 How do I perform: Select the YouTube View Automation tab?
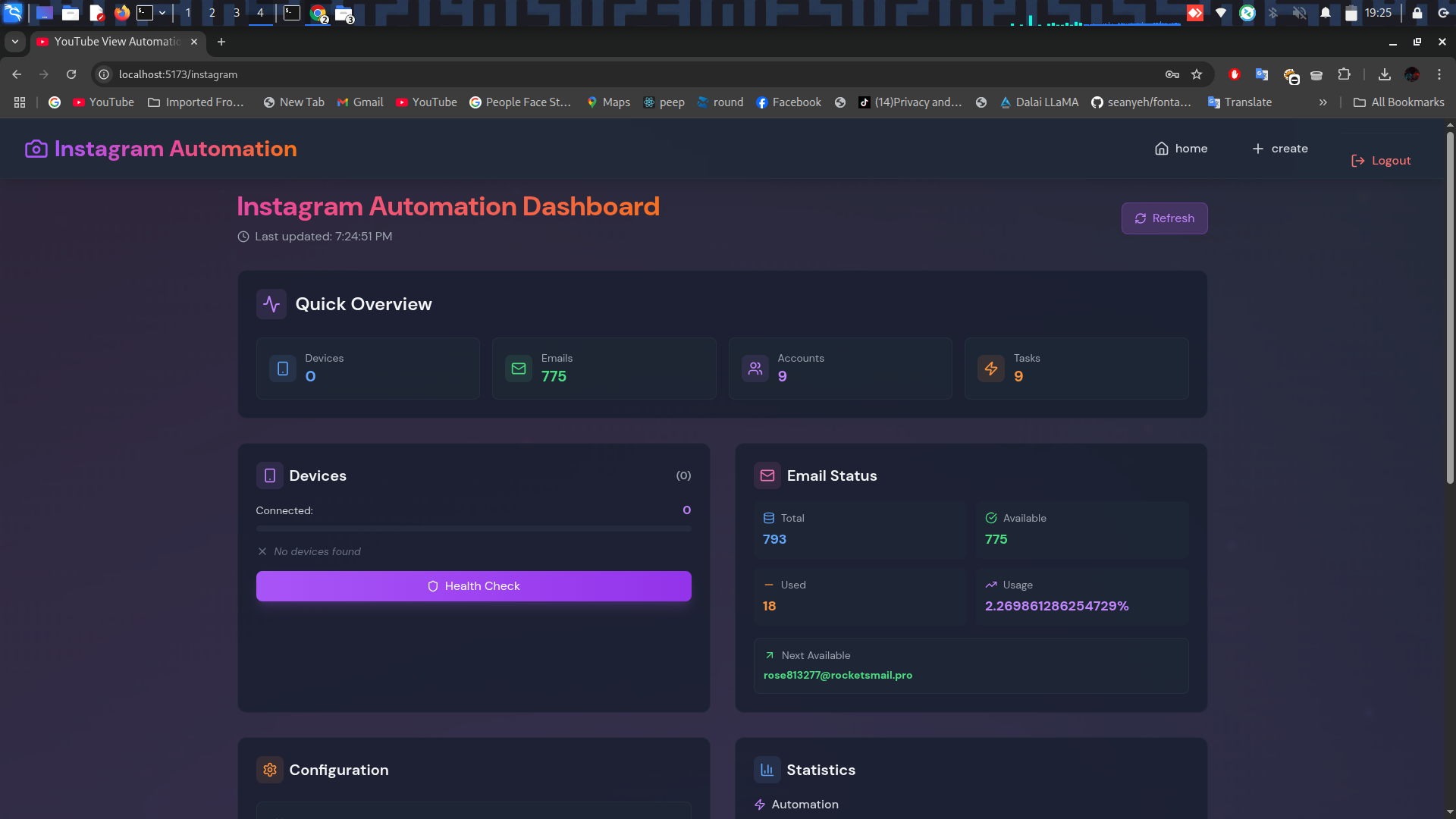coord(117,42)
